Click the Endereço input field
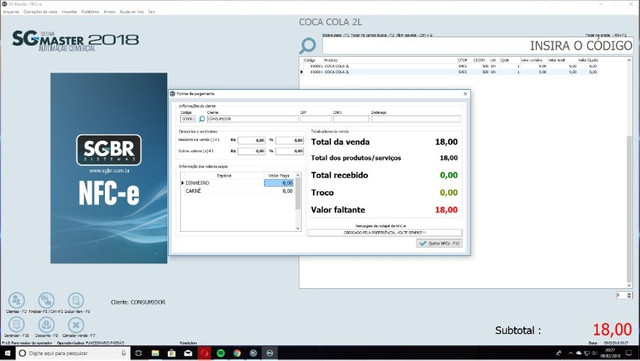Viewport: 640px width, 361px height. pyautogui.click(x=416, y=119)
